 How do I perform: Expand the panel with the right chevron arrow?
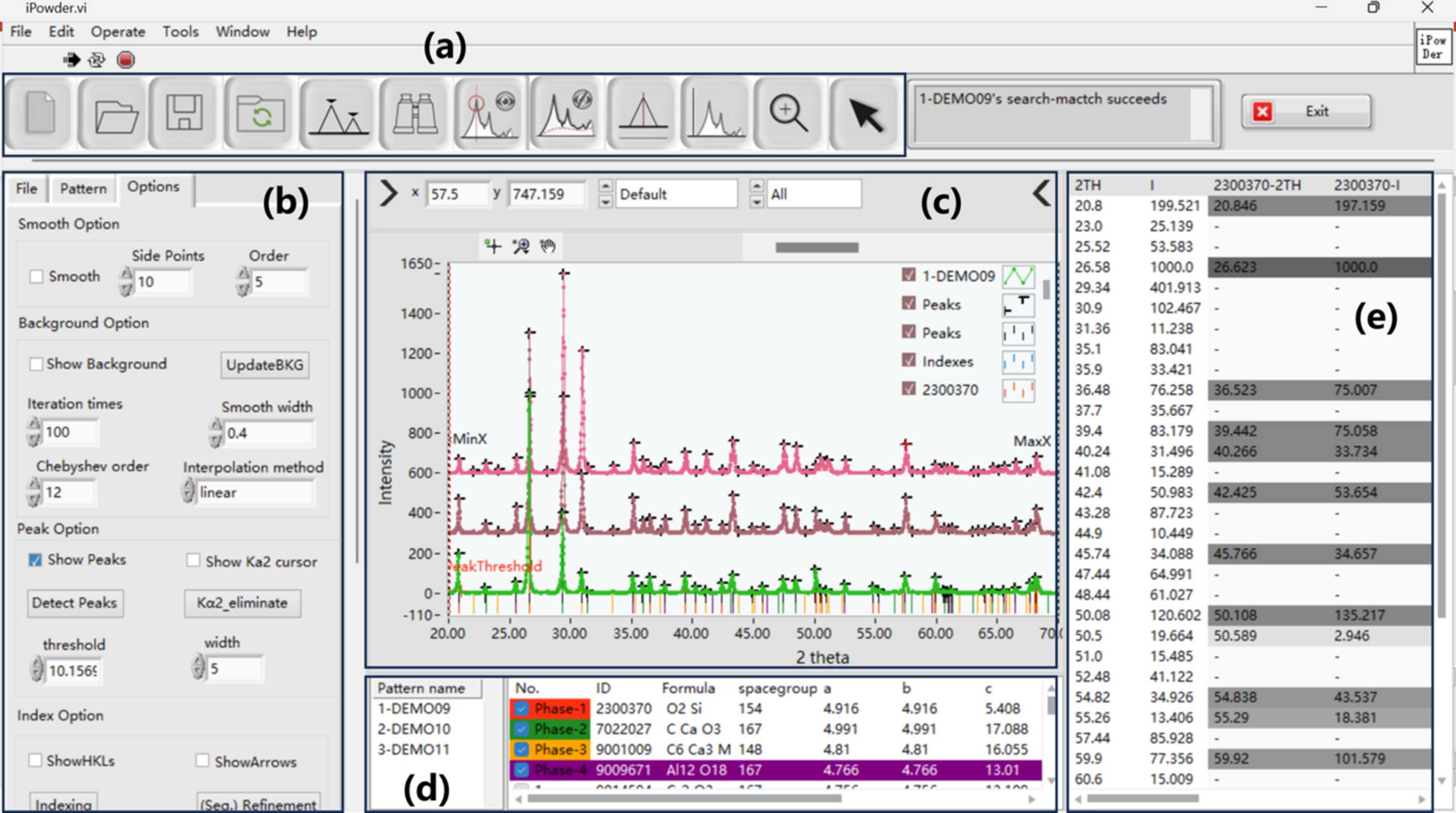coord(389,193)
